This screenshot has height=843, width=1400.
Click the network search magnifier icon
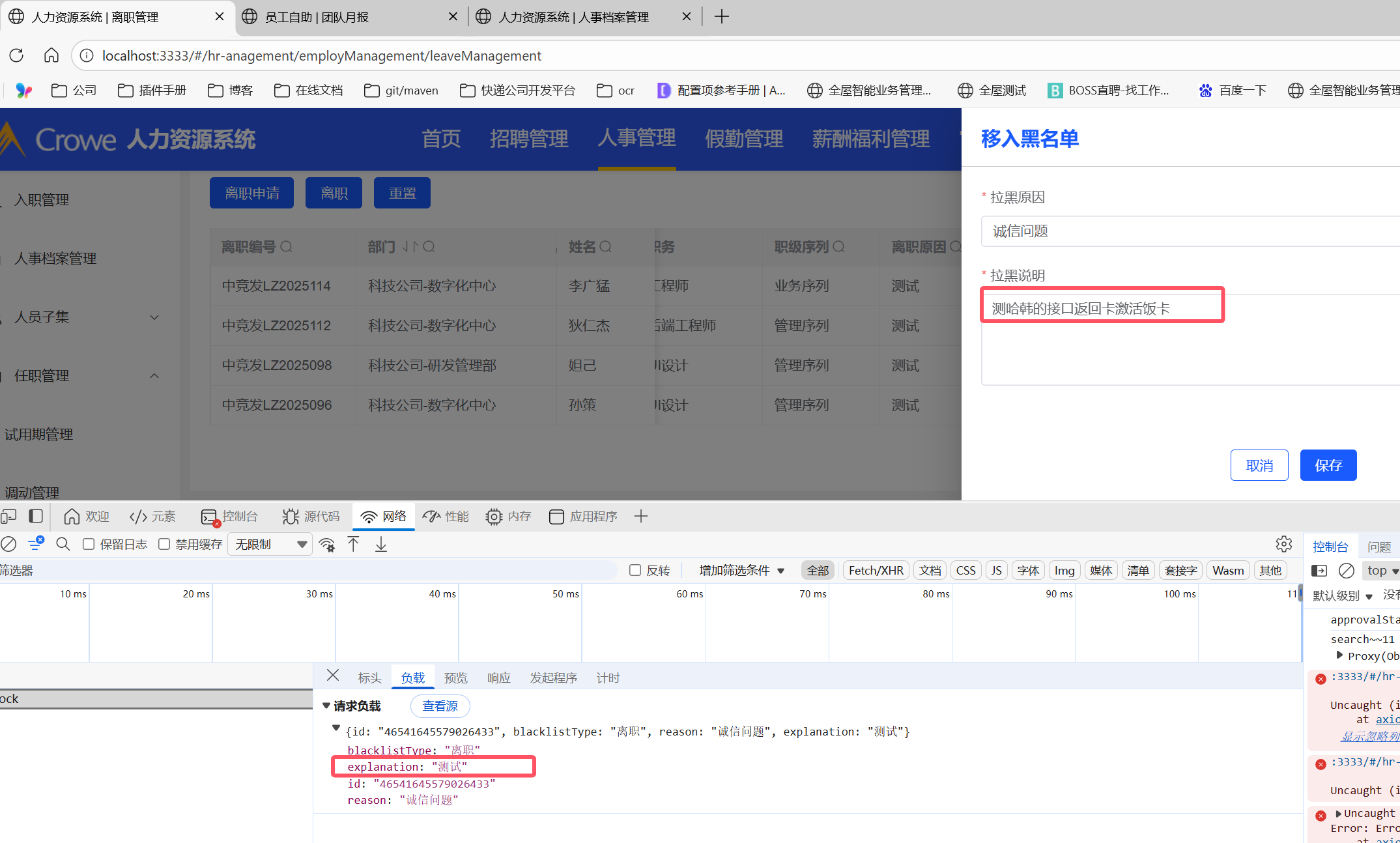click(63, 544)
